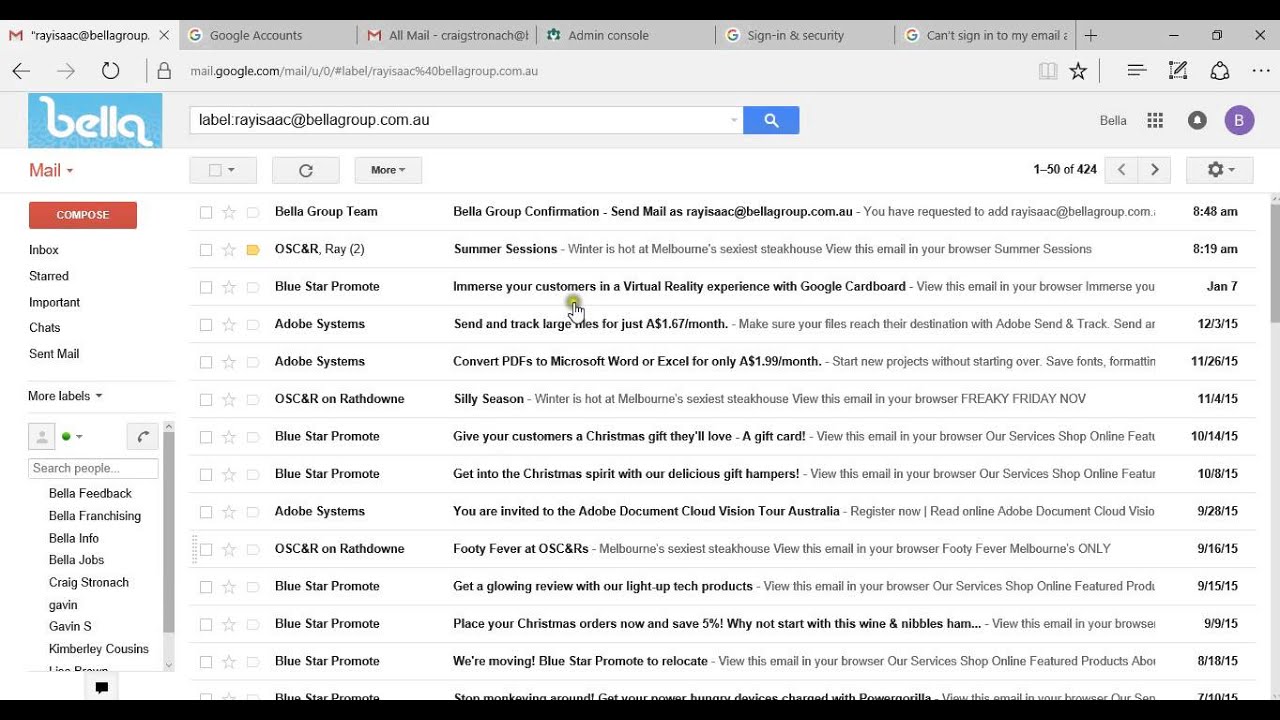Image resolution: width=1280 pixels, height=720 pixels.
Task: Toggle importance marker on OSC&R, Ray email
Action: tap(253, 249)
